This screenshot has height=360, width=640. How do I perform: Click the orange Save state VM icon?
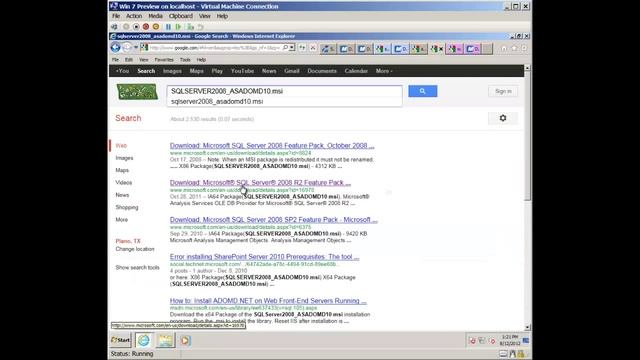pos(156,27)
